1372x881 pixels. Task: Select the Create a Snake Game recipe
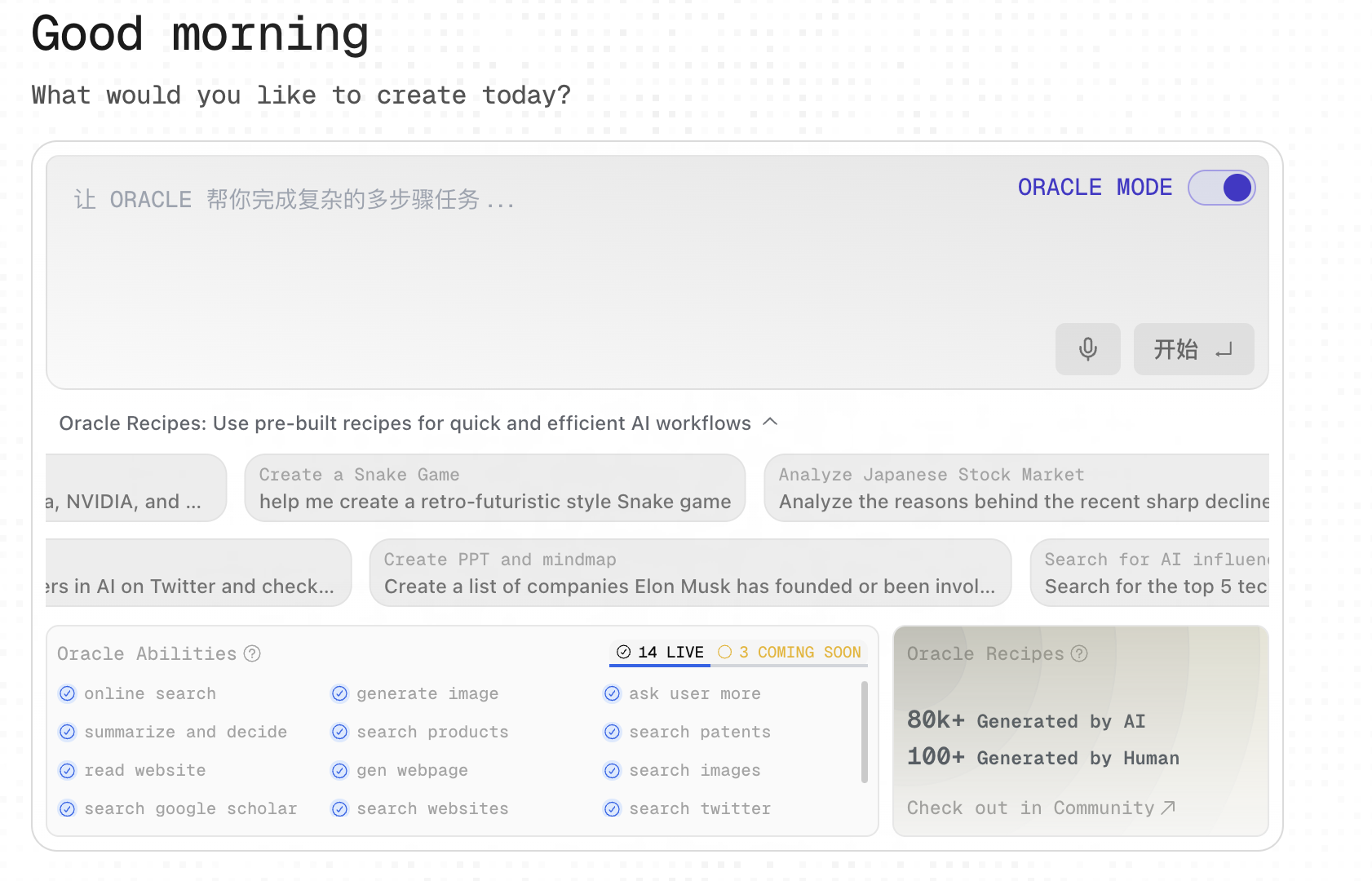(x=495, y=488)
